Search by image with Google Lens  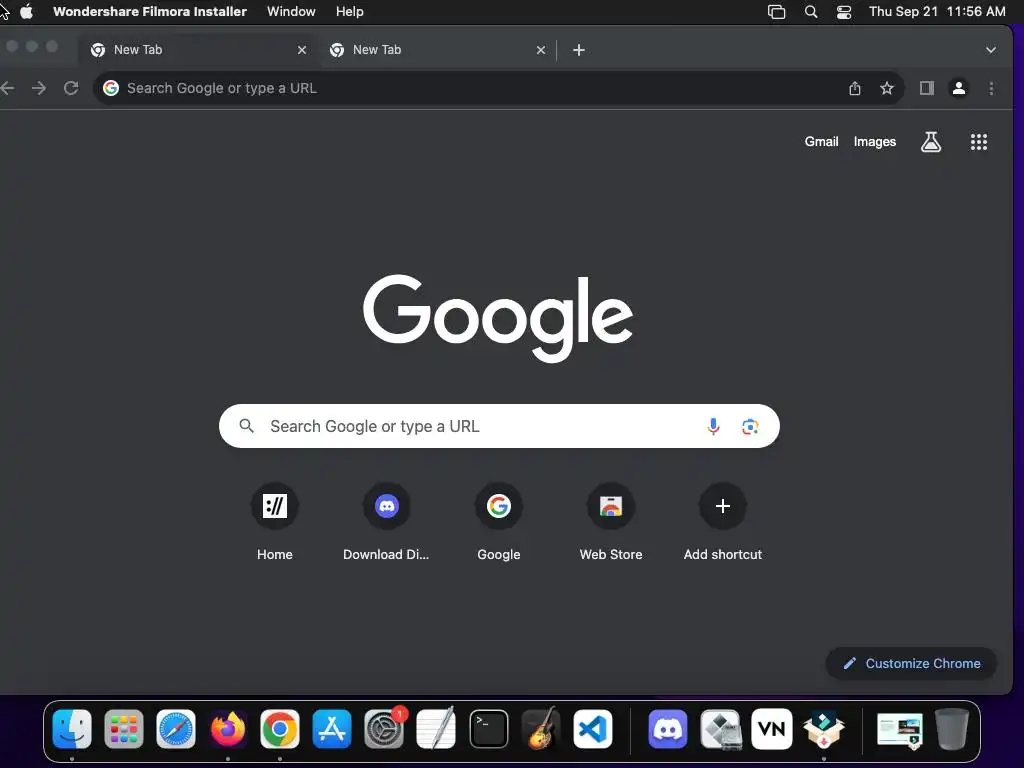(x=750, y=426)
